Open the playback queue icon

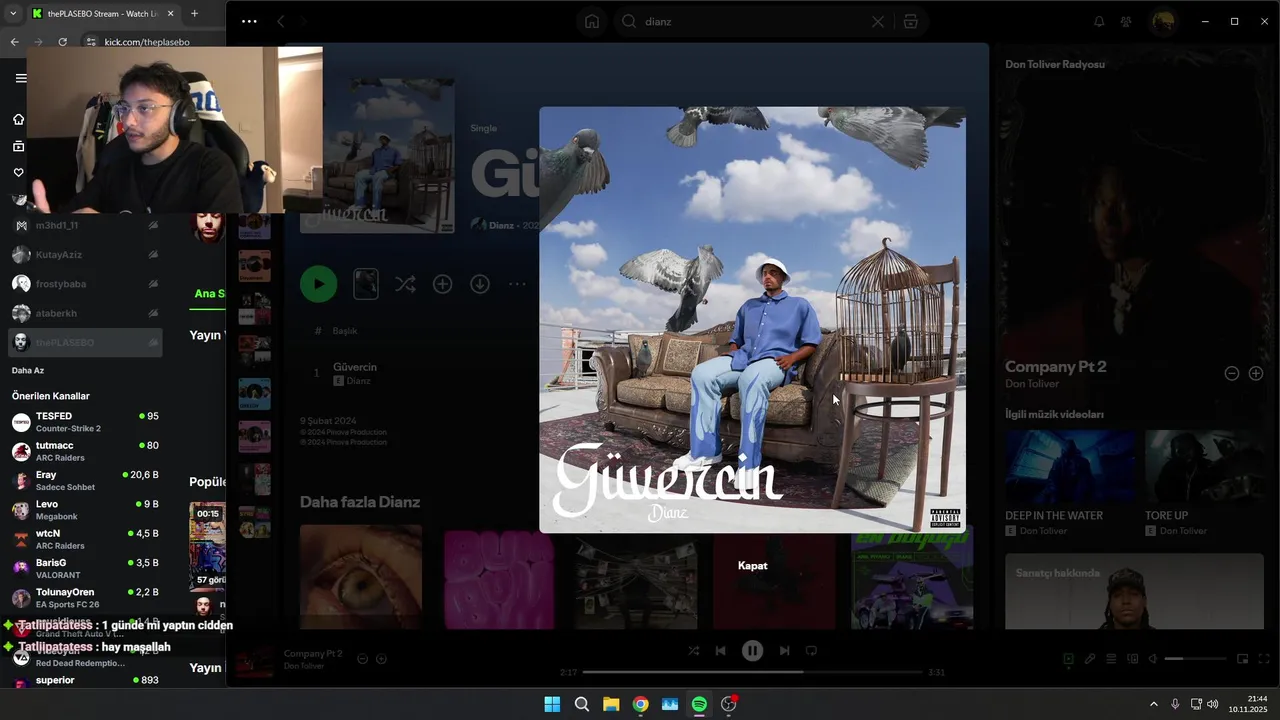pos(1111,659)
